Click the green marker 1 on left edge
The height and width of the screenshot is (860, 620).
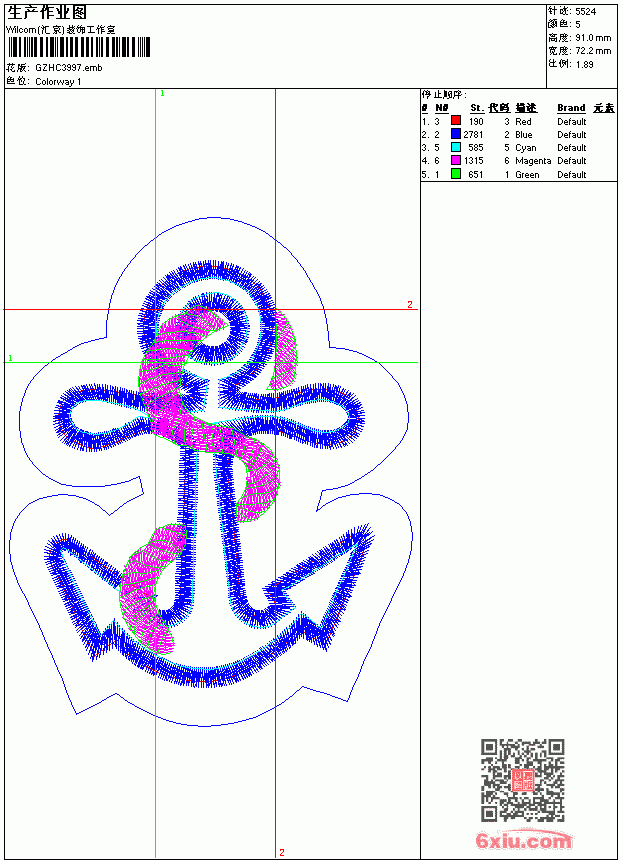[10, 358]
